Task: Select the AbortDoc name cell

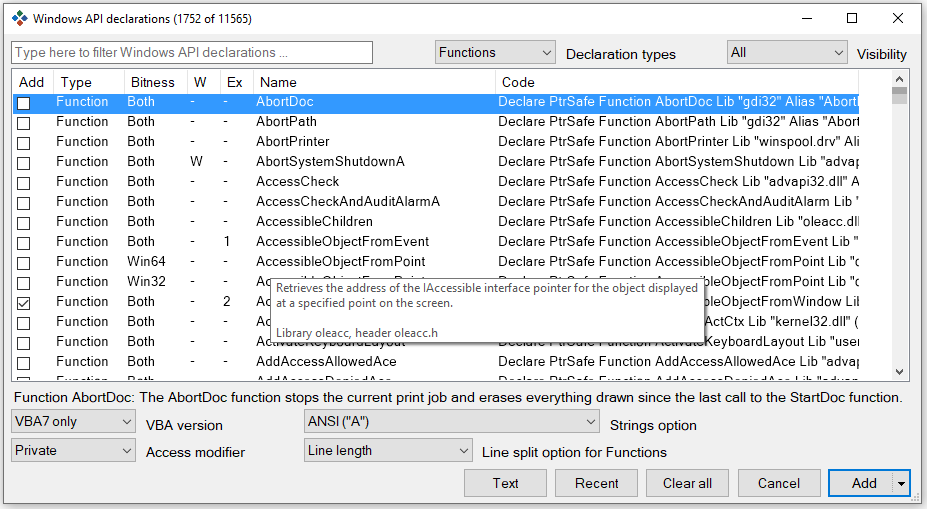Action: 284,102
